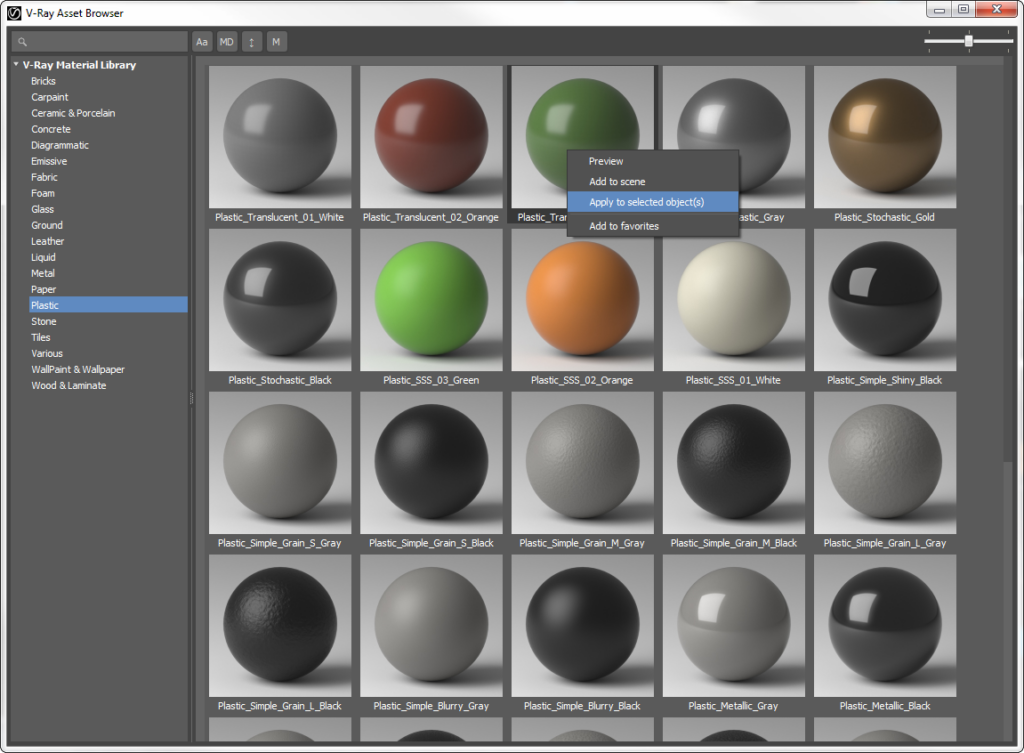Close the V-Ray Asset Browser window

(x=997, y=9)
